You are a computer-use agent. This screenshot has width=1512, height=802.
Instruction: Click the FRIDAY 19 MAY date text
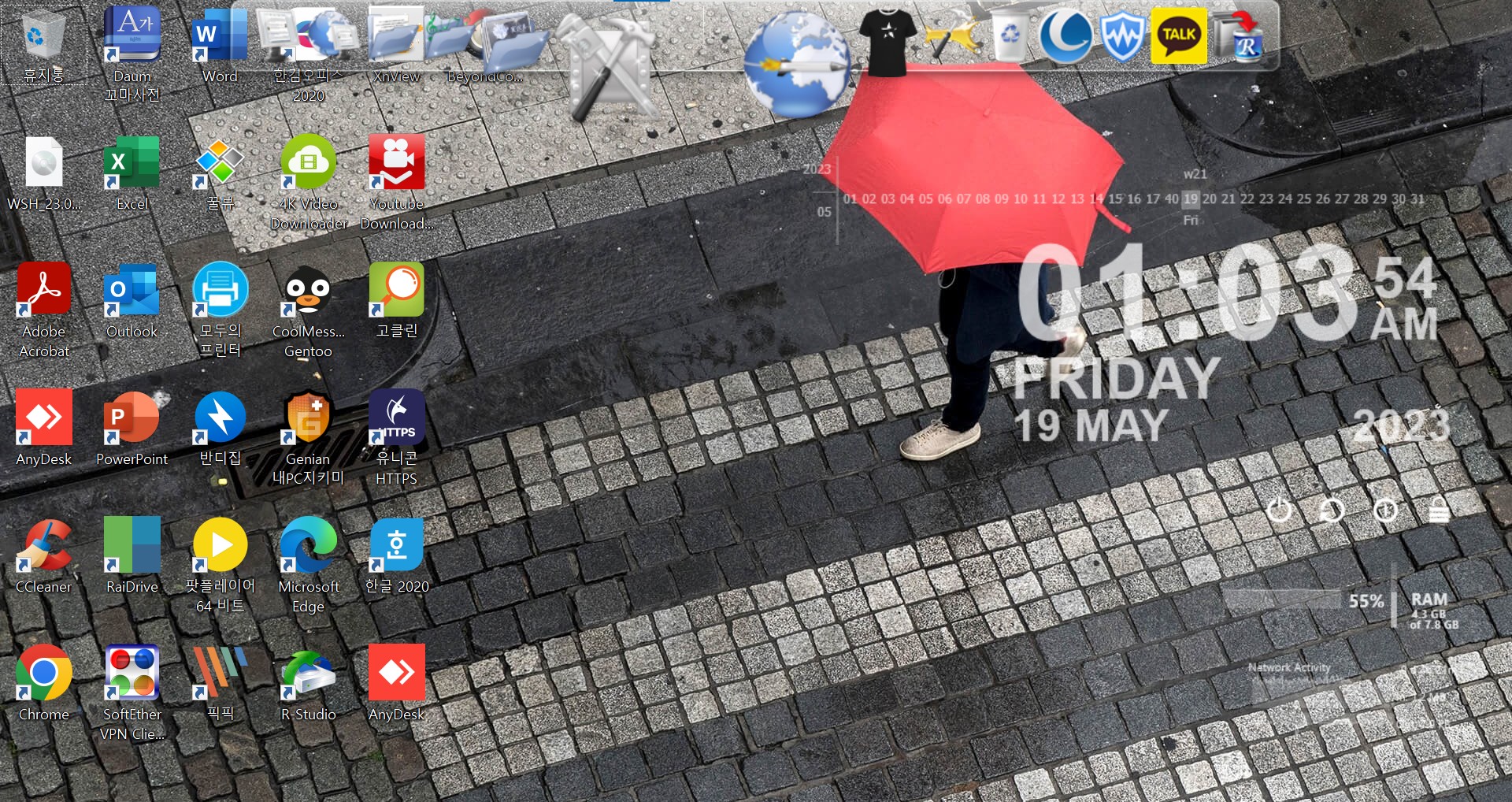point(1117,401)
